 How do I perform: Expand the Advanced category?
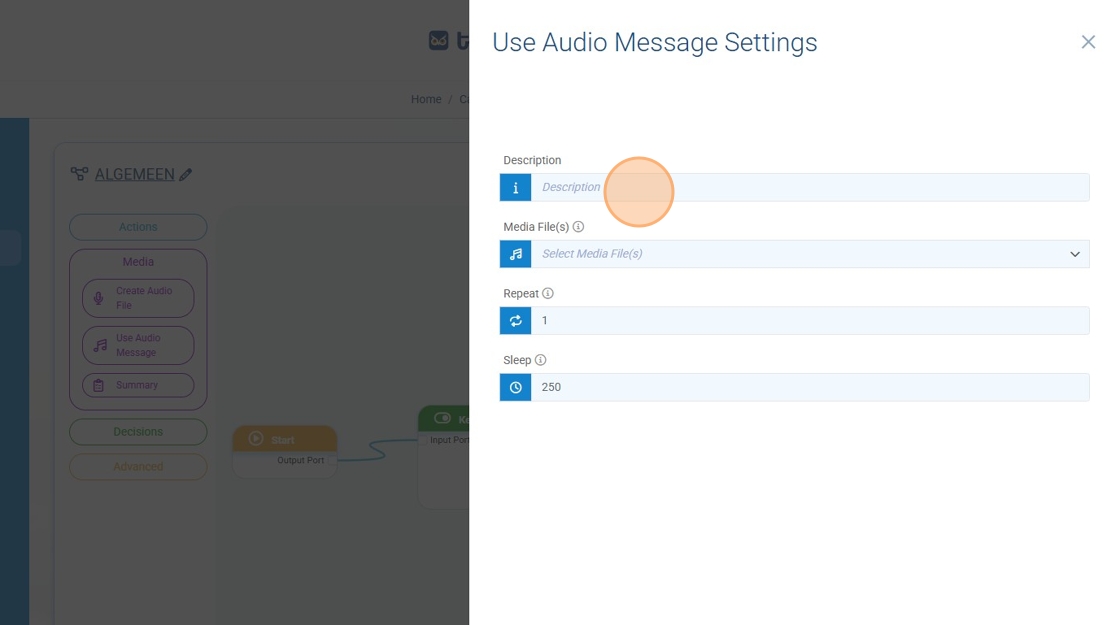(x=138, y=467)
